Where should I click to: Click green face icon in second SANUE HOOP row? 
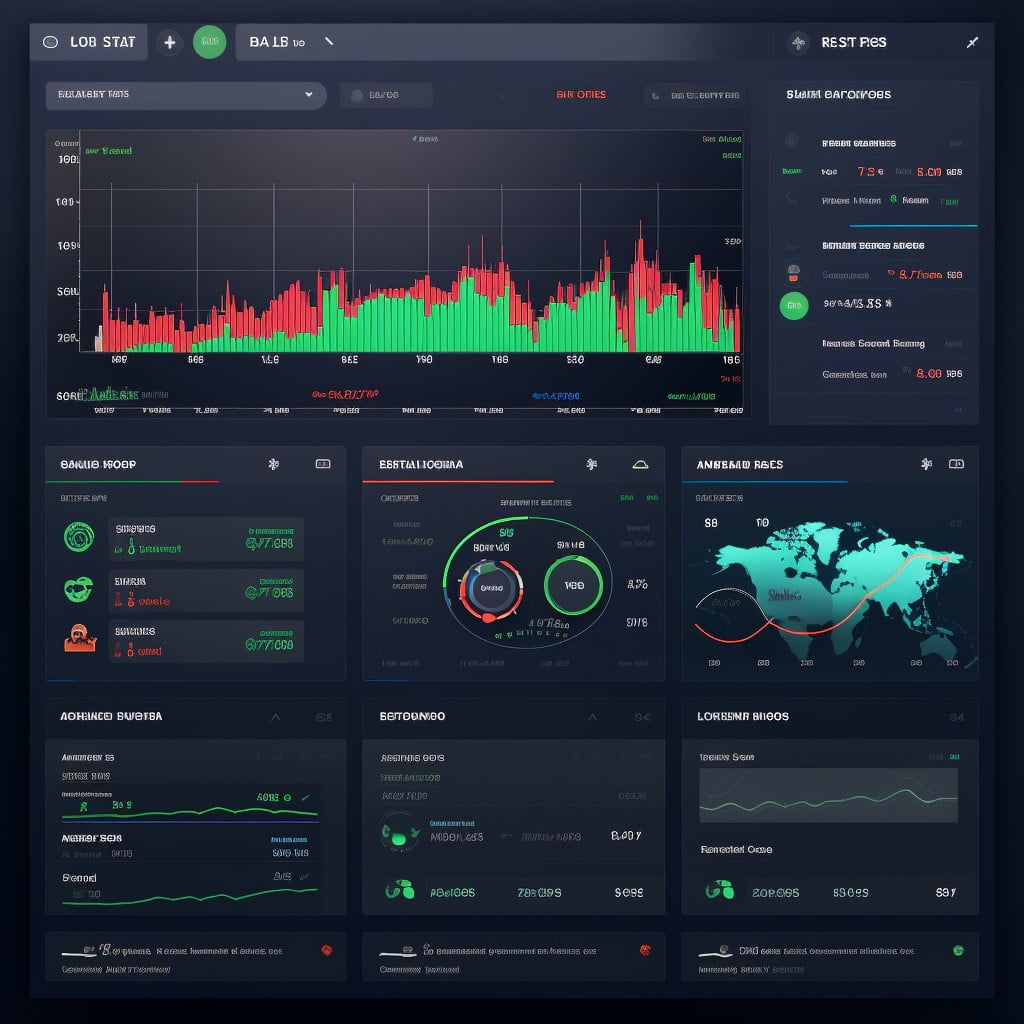pyautogui.click(x=78, y=589)
